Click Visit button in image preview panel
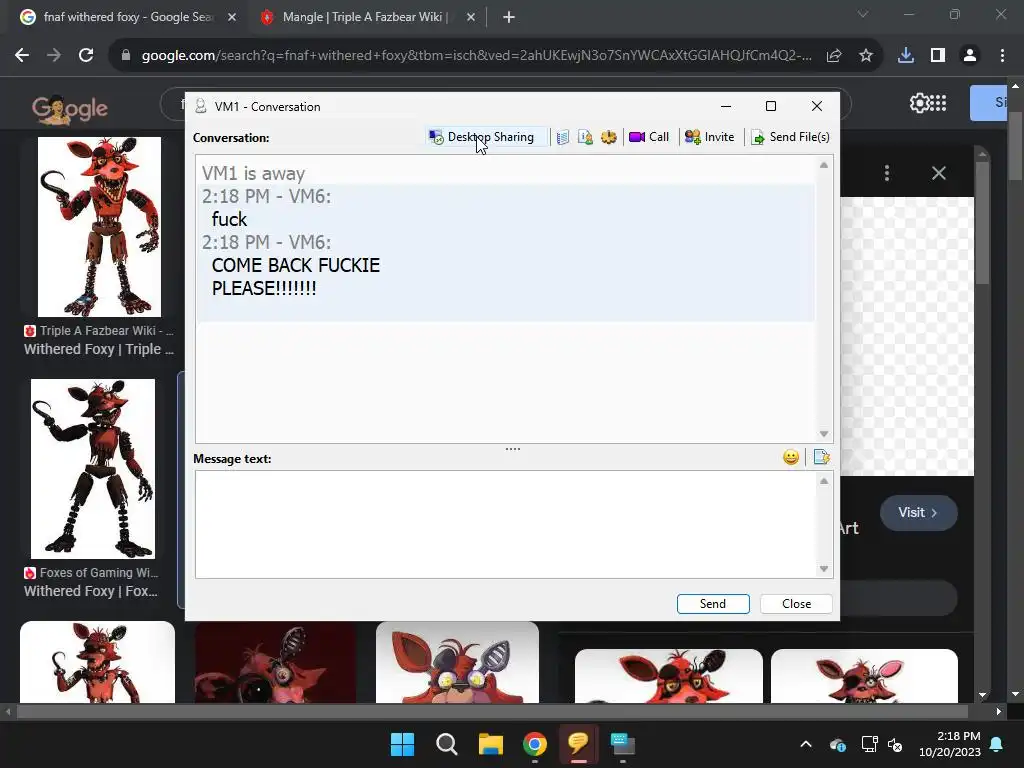Screen dimensions: 1024x768 pyautogui.click(x=918, y=513)
